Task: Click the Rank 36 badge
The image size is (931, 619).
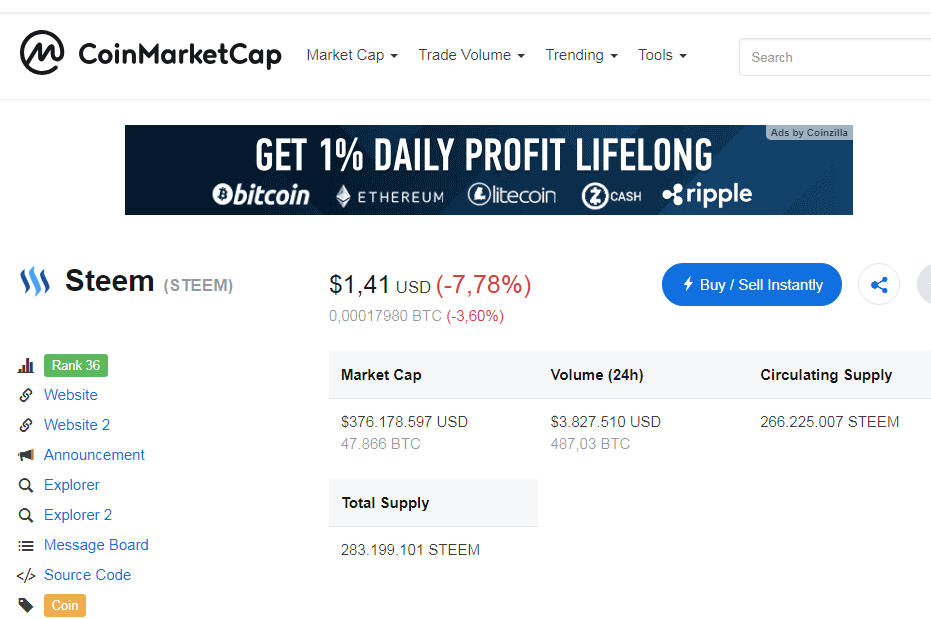Action: [76, 365]
